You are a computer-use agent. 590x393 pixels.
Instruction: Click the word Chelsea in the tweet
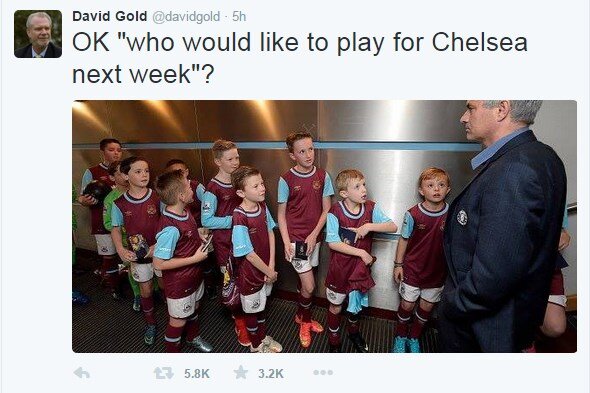pos(479,42)
